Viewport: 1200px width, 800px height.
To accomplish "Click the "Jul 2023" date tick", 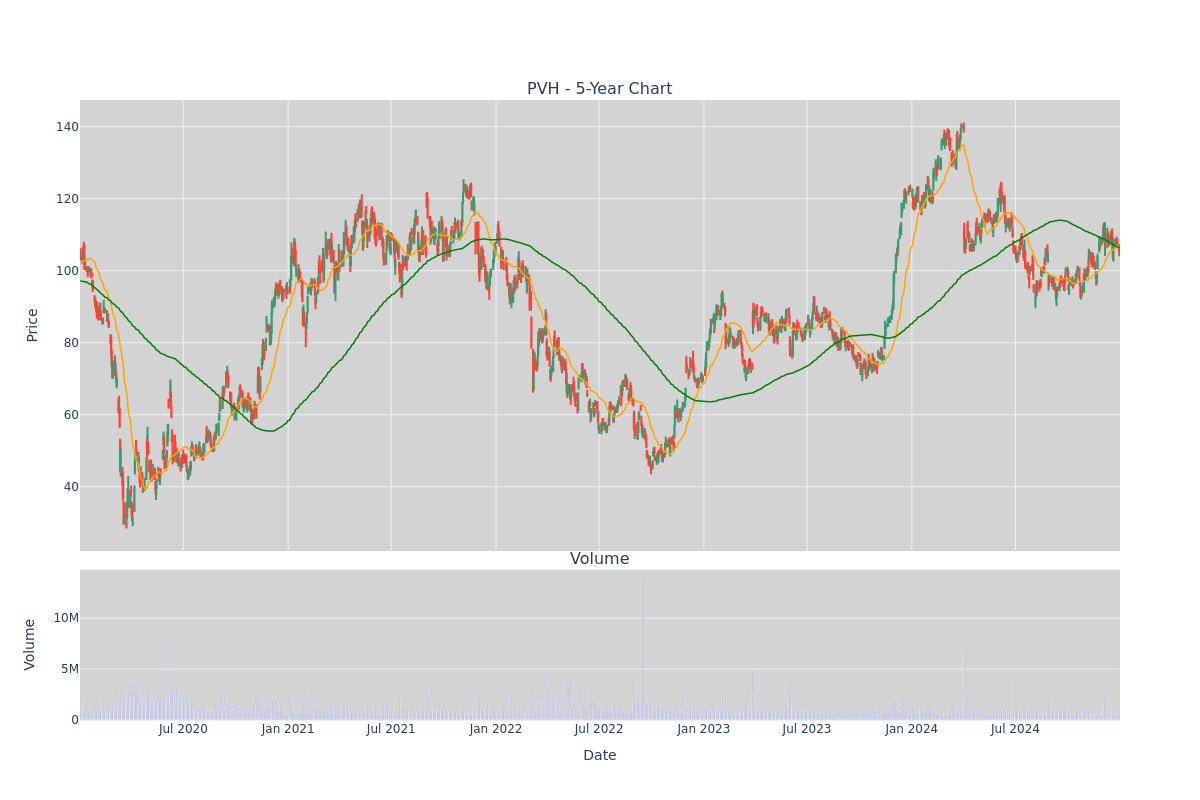I will [807, 729].
